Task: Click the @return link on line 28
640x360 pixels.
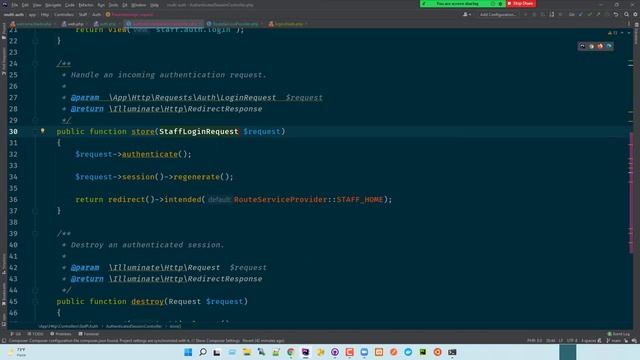Action: point(87,109)
